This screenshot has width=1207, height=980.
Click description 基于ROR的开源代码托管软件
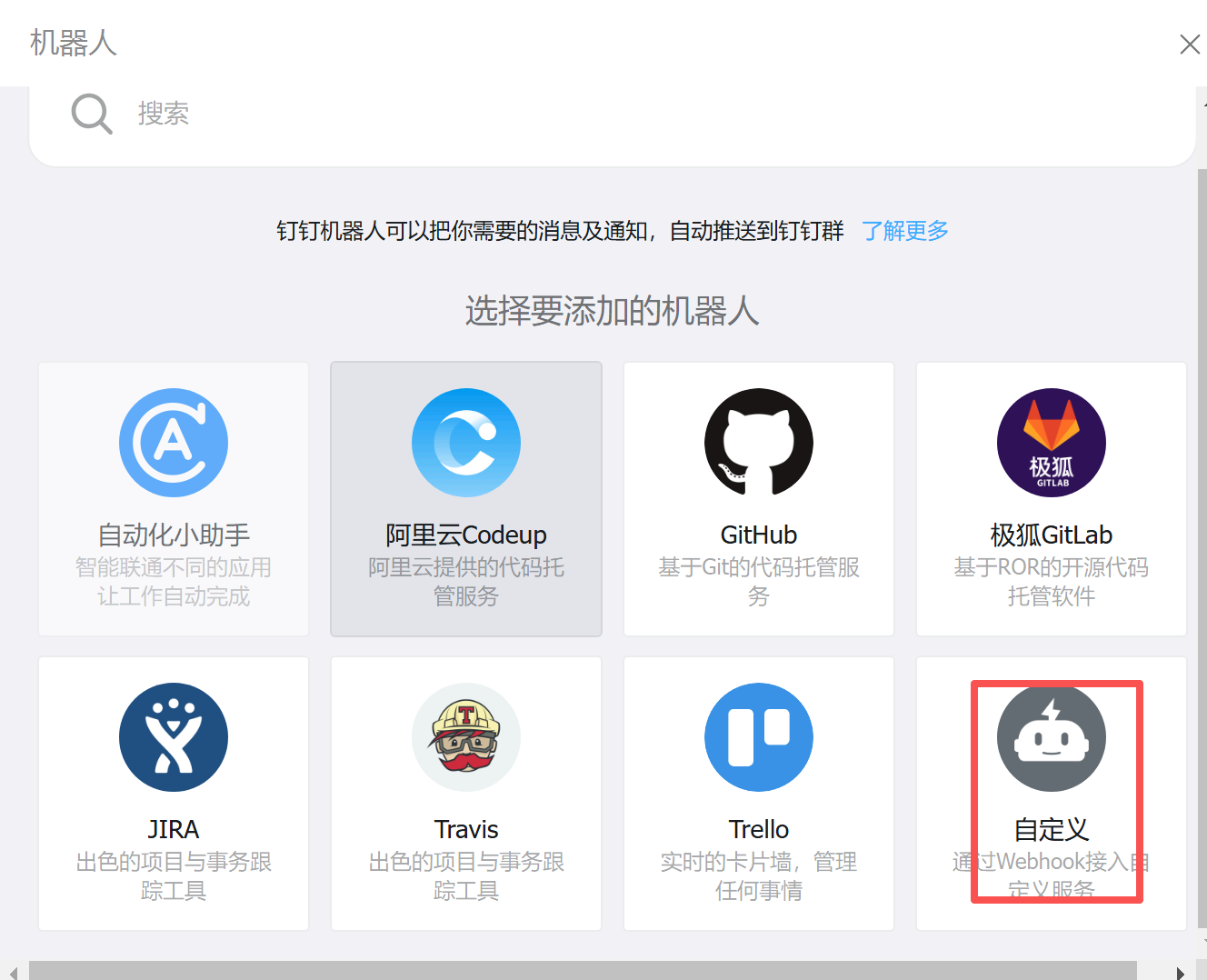tap(1052, 582)
